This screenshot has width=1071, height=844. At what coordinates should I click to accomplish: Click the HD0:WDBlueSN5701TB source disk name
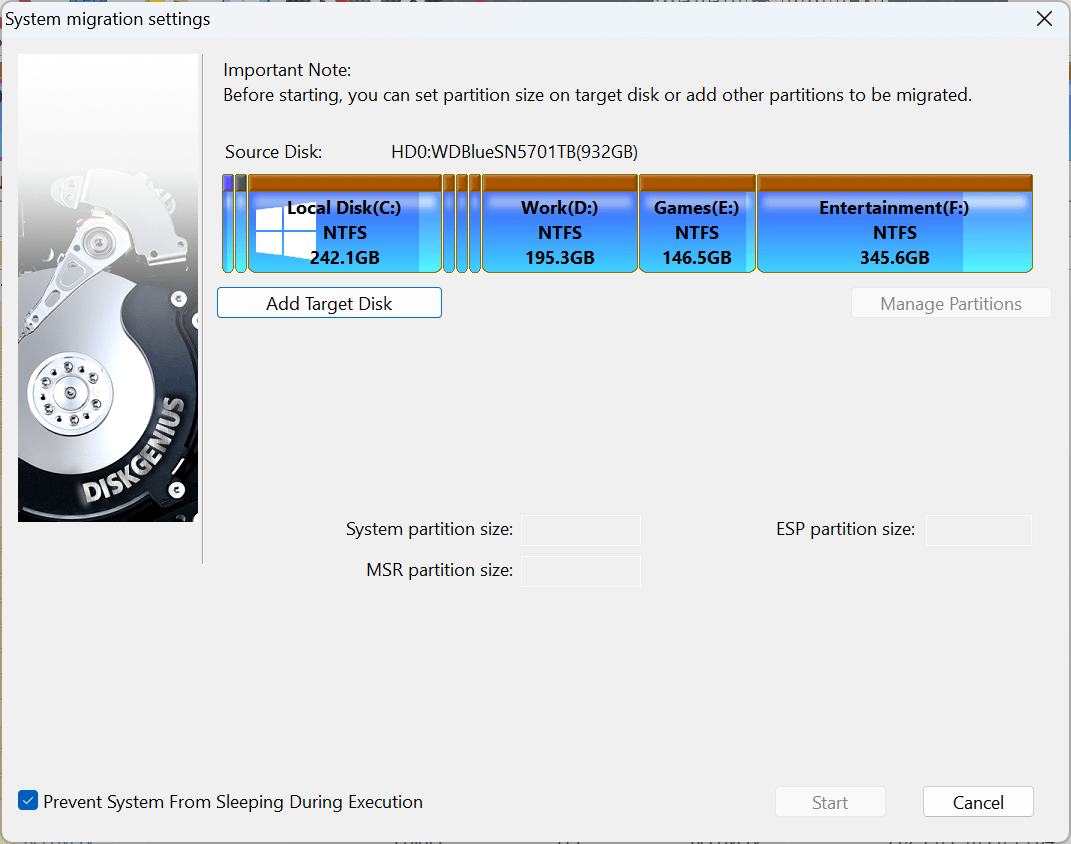click(x=514, y=152)
